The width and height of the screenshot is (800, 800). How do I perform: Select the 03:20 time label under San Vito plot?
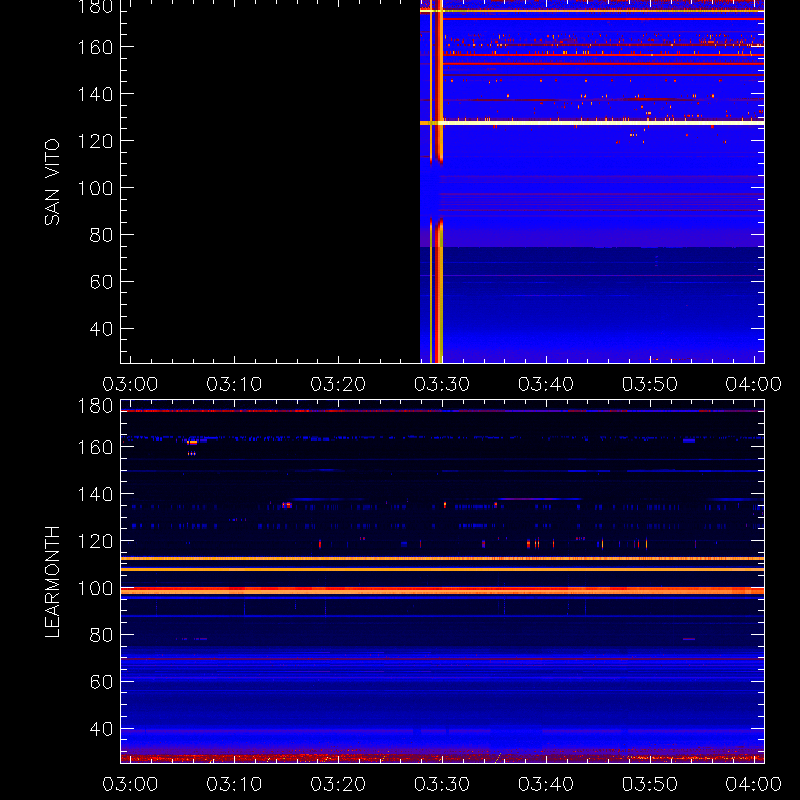(x=338, y=384)
